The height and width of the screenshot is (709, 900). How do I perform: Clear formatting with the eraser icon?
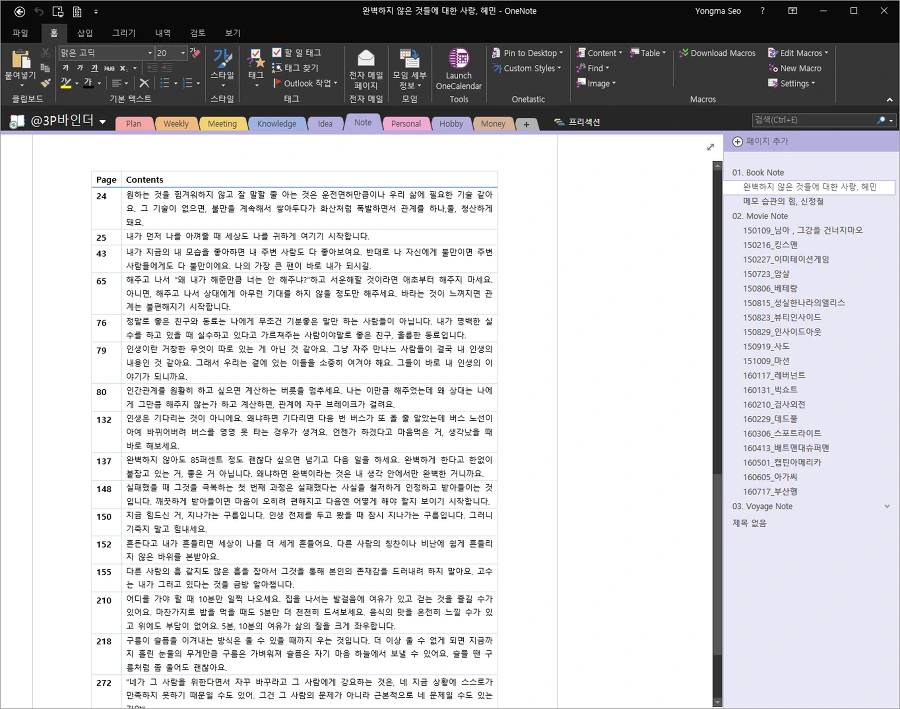195,53
